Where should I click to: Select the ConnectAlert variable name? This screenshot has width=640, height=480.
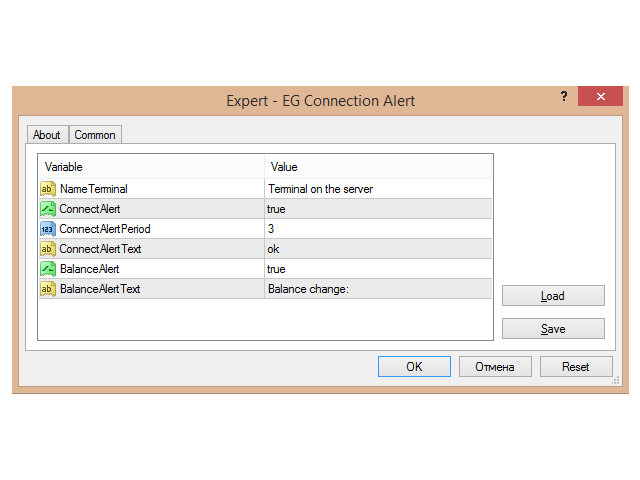click(x=90, y=209)
